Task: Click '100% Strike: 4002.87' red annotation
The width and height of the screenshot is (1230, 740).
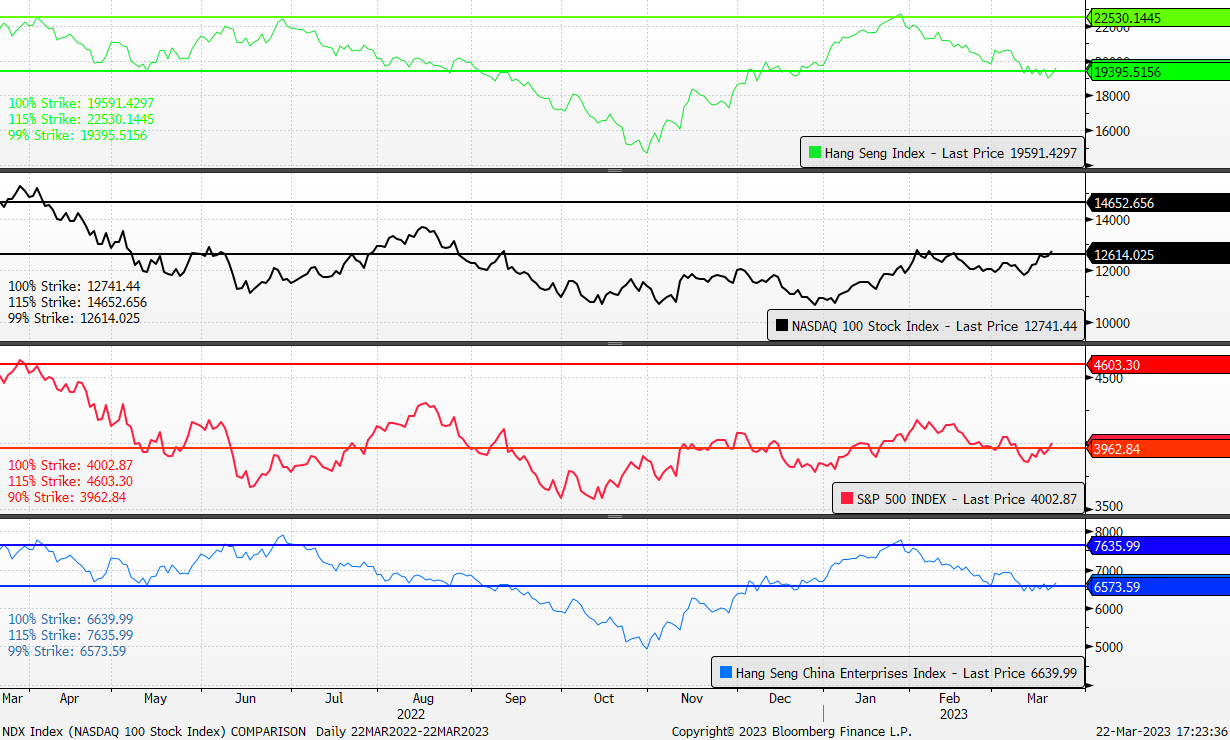Action: [x=70, y=465]
